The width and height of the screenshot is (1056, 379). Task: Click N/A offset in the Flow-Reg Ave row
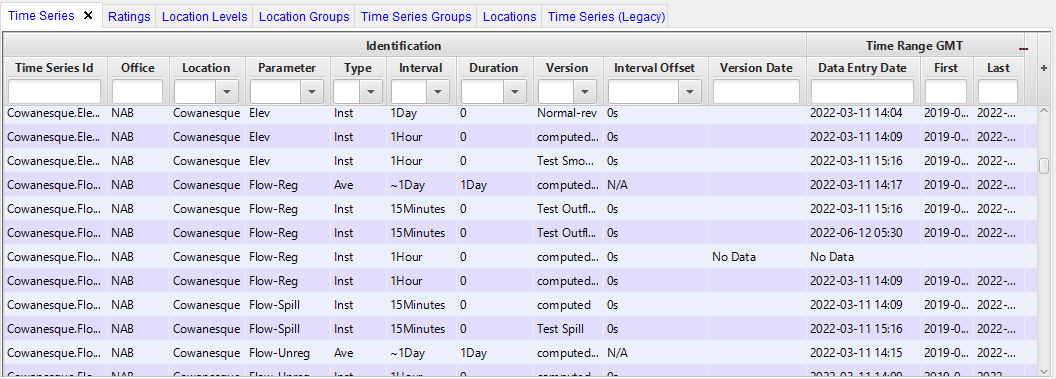pyautogui.click(x=655, y=184)
